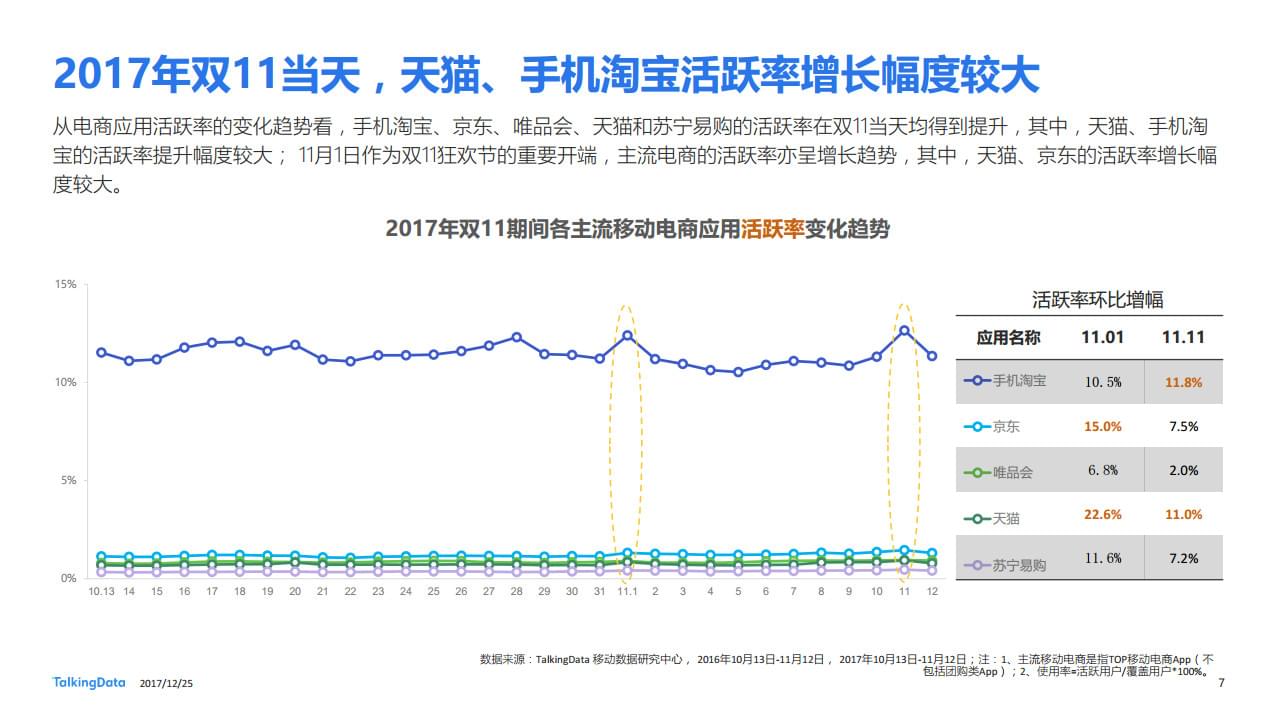This screenshot has height=713, width=1275.
Task: Click the 15% y-axis label
Action: (x=65, y=285)
